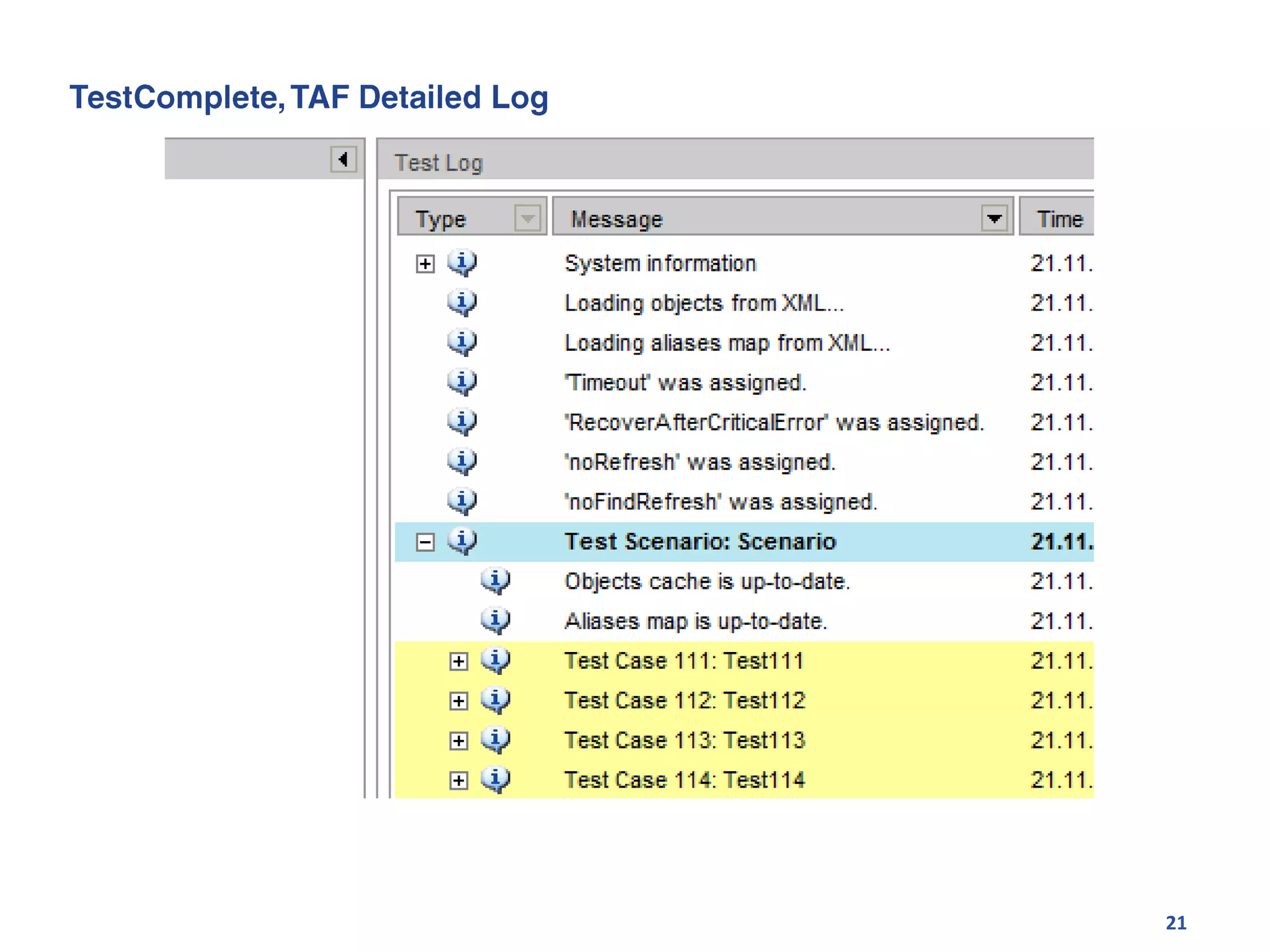
Task: Click info icon beside Test Case 114
Action: 495,779
